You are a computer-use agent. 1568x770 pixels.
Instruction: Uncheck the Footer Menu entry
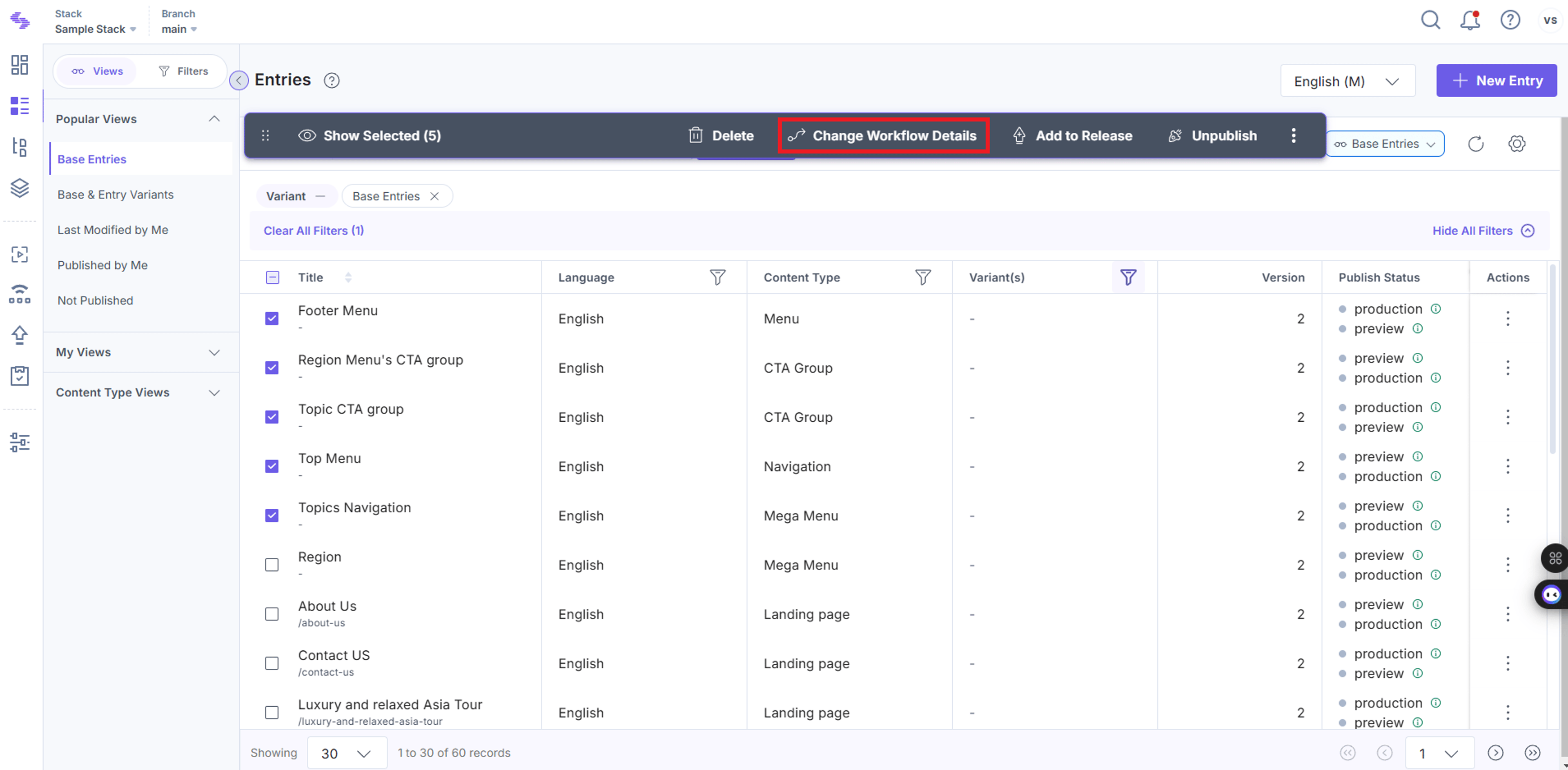(x=272, y=319)
